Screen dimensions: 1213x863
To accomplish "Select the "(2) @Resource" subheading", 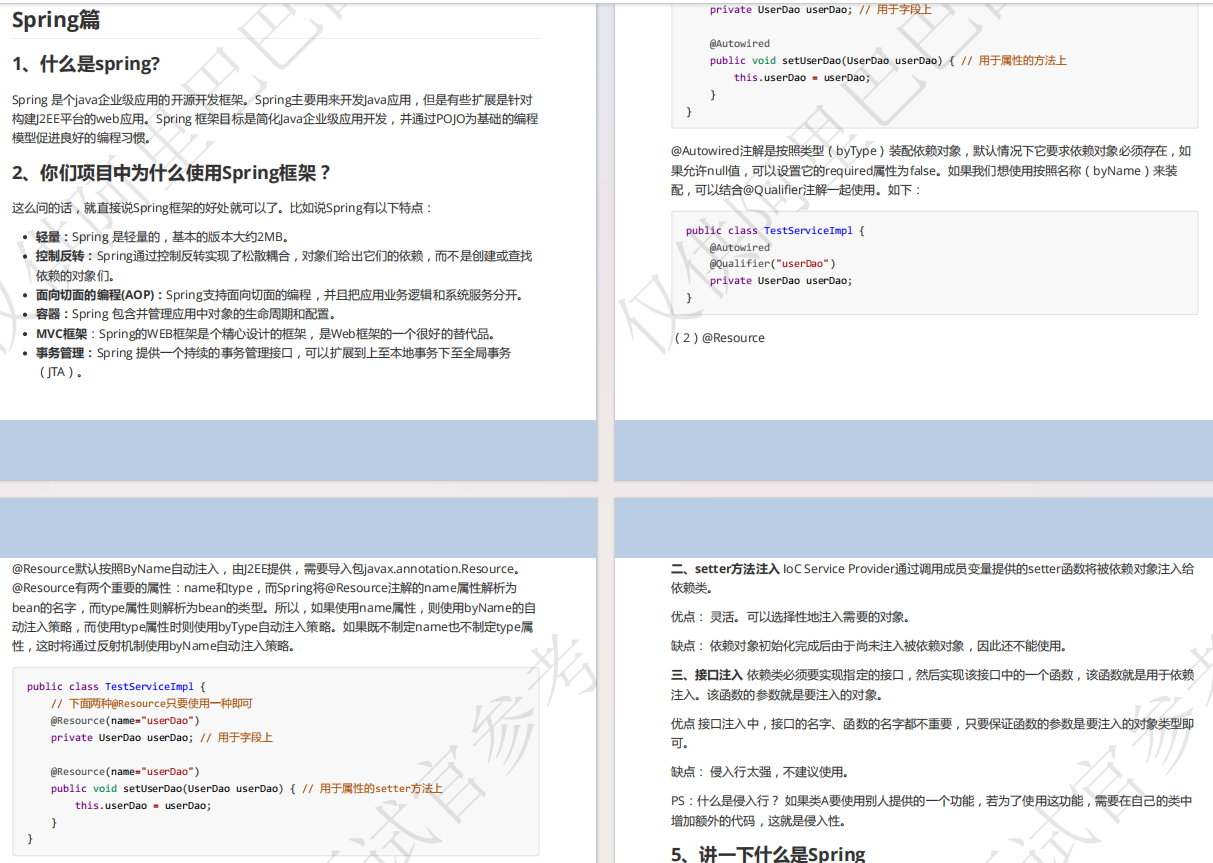I will pos(718,338).
